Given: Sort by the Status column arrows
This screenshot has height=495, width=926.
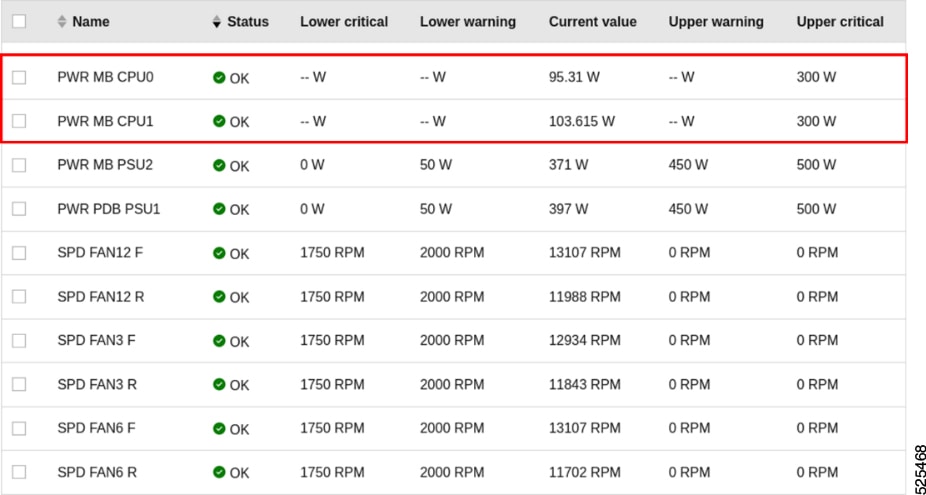Looking at the screenshot, I should (x=217, y=22).
